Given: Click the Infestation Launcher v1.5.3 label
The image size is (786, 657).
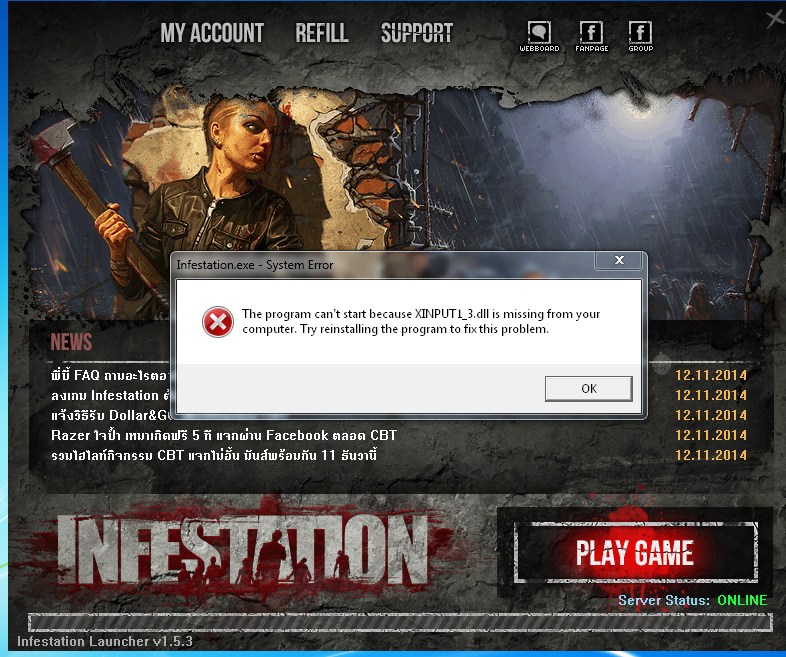Looking at the screenshot, I should pos(105,641).
